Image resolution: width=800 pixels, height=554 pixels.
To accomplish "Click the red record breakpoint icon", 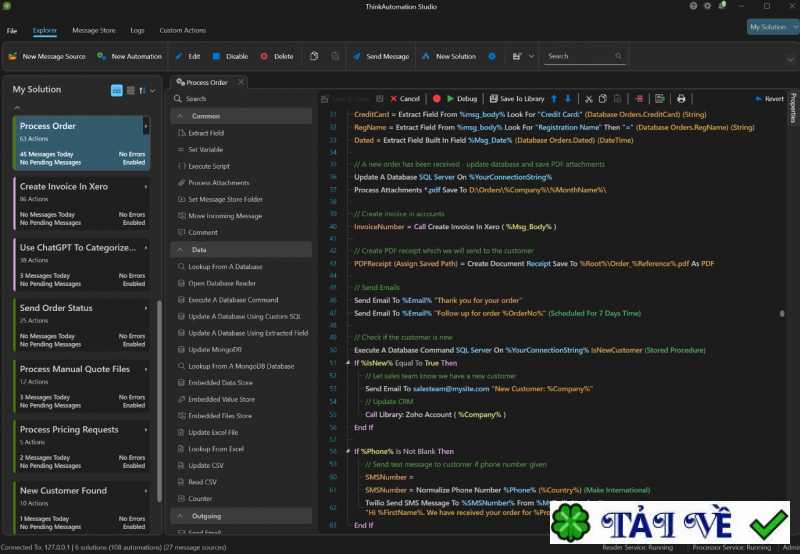I will pyautogui.click(x=436, y=99).
